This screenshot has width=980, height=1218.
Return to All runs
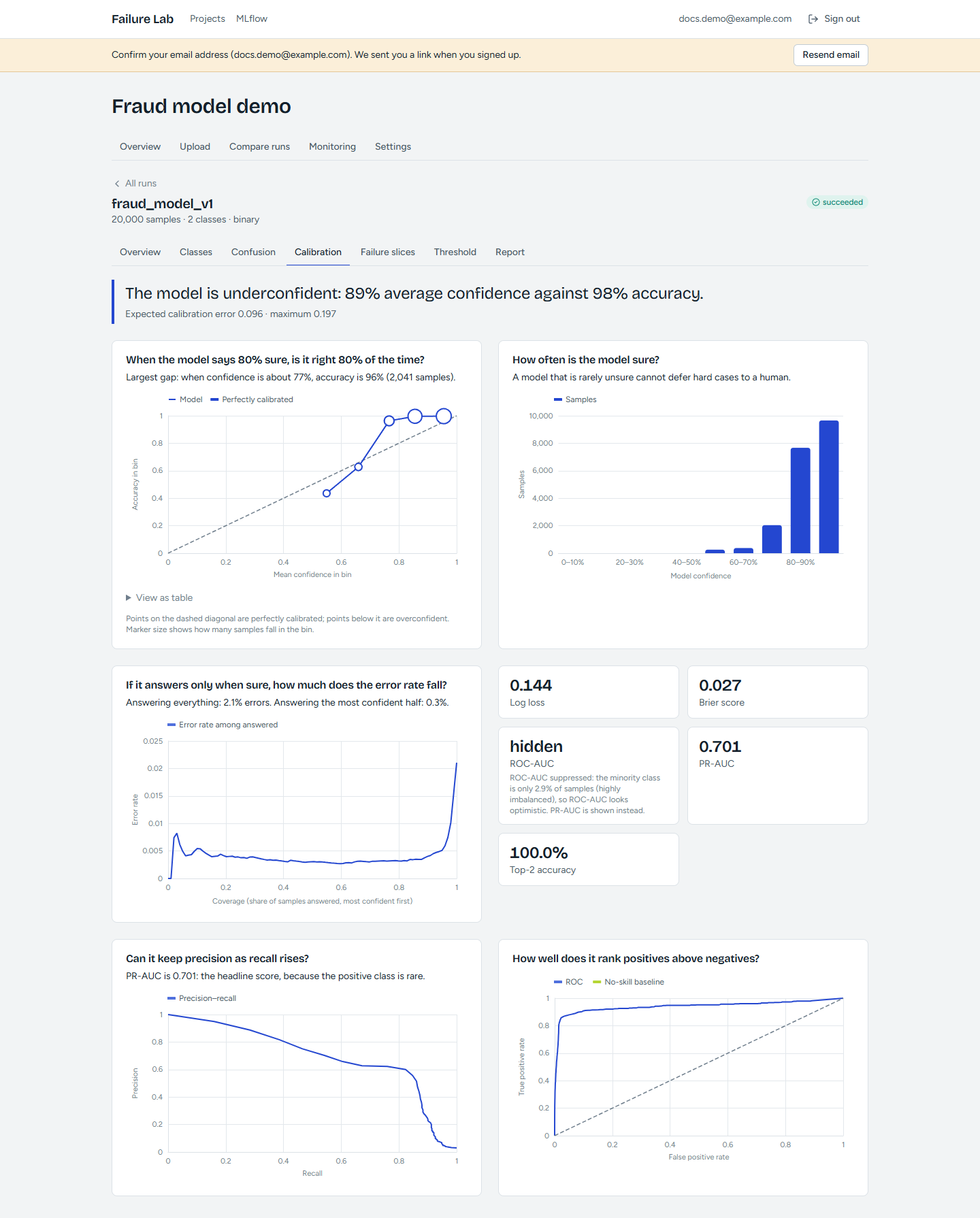pyautogui.click(x=135, y=184)
